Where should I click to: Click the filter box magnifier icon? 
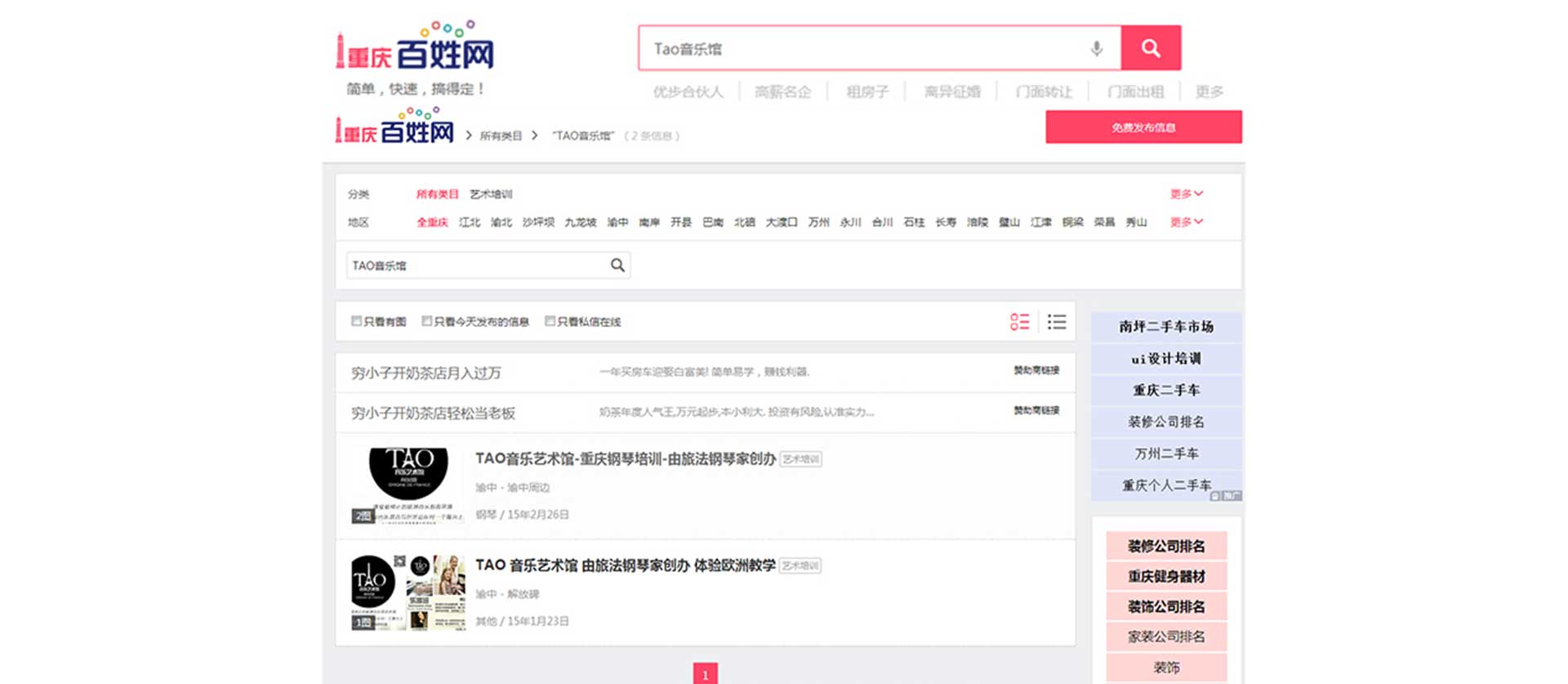tap(617, 265)
